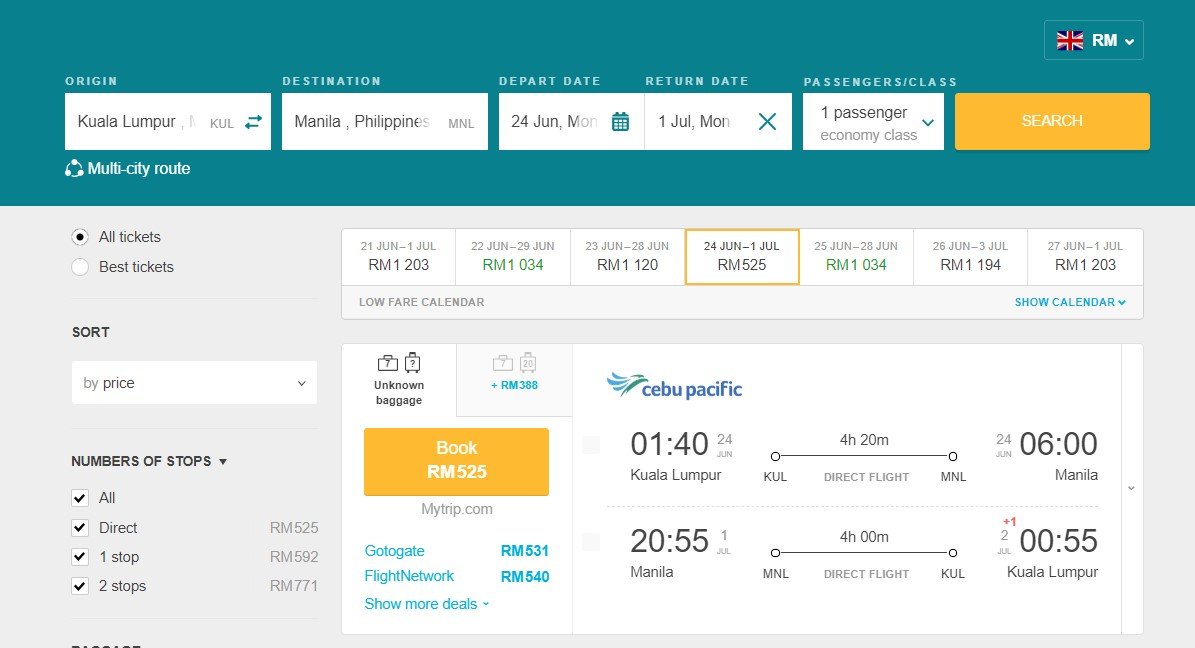1195x648 pixels.
Task: Book the RM525 Mytrip.com ticket
Action: (457, 461)
